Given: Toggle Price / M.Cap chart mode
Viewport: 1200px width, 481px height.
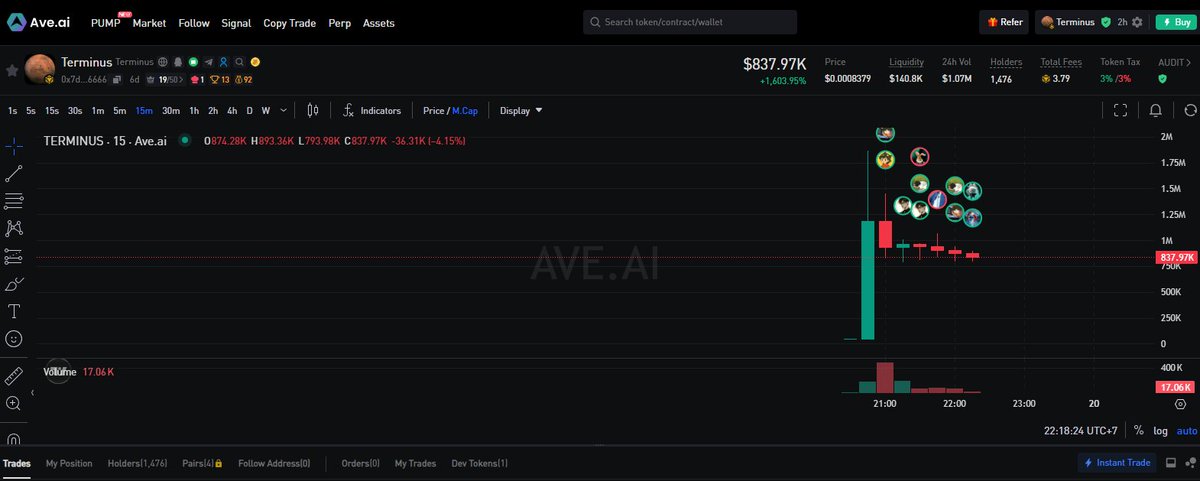Looking at the screenshot, I should point(450,111).
